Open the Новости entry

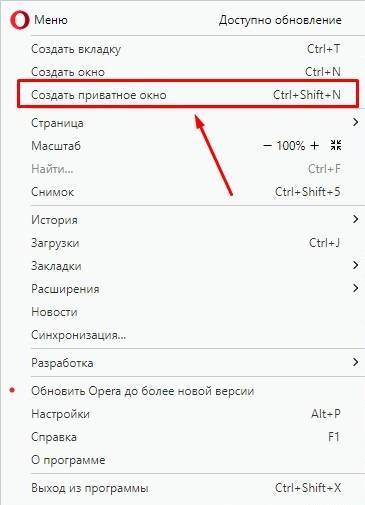click(x=186, y=312)
